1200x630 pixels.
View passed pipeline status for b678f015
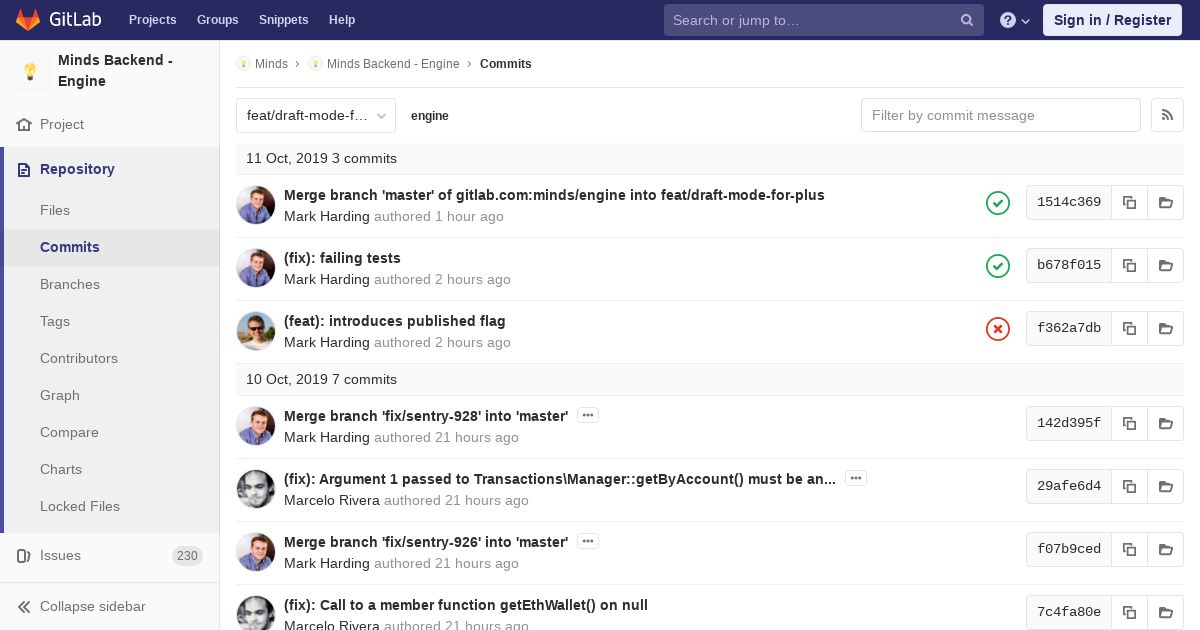(x=998, y=266)
